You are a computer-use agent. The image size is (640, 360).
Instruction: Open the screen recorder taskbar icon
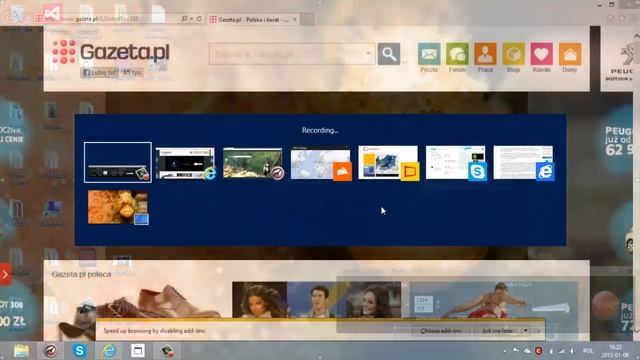[x=51, y=351]
